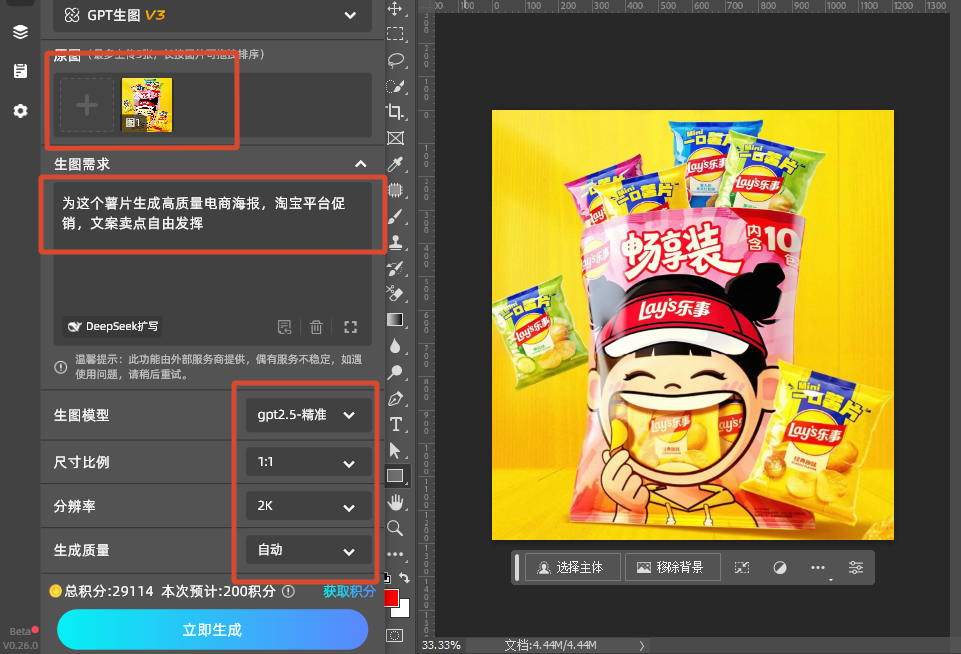The image size is (961, 654).
Task: Reset default foreground and background colors
Action: pos(387,577)
